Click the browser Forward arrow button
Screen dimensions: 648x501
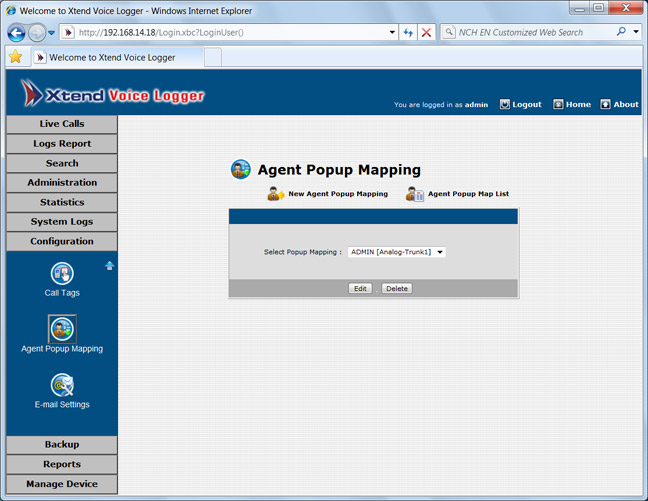(37, 33)
